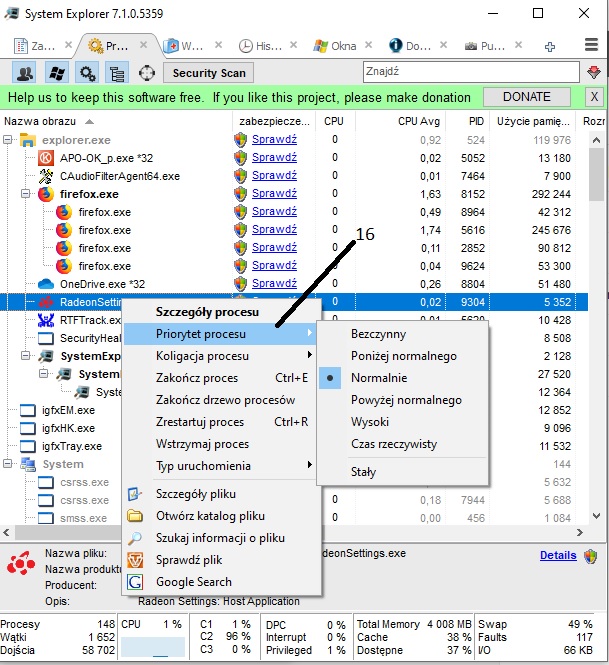Click the Security Scan button
Viewport: 609px width, 665px height.
pos(209,73)
